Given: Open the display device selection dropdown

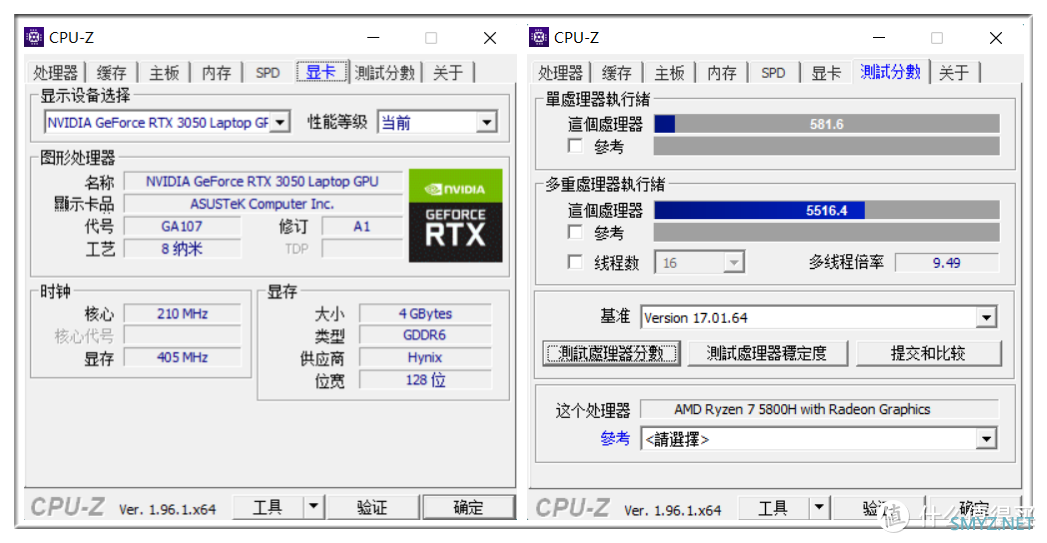Looking at the screenshot, I should (x=280, y=122).
